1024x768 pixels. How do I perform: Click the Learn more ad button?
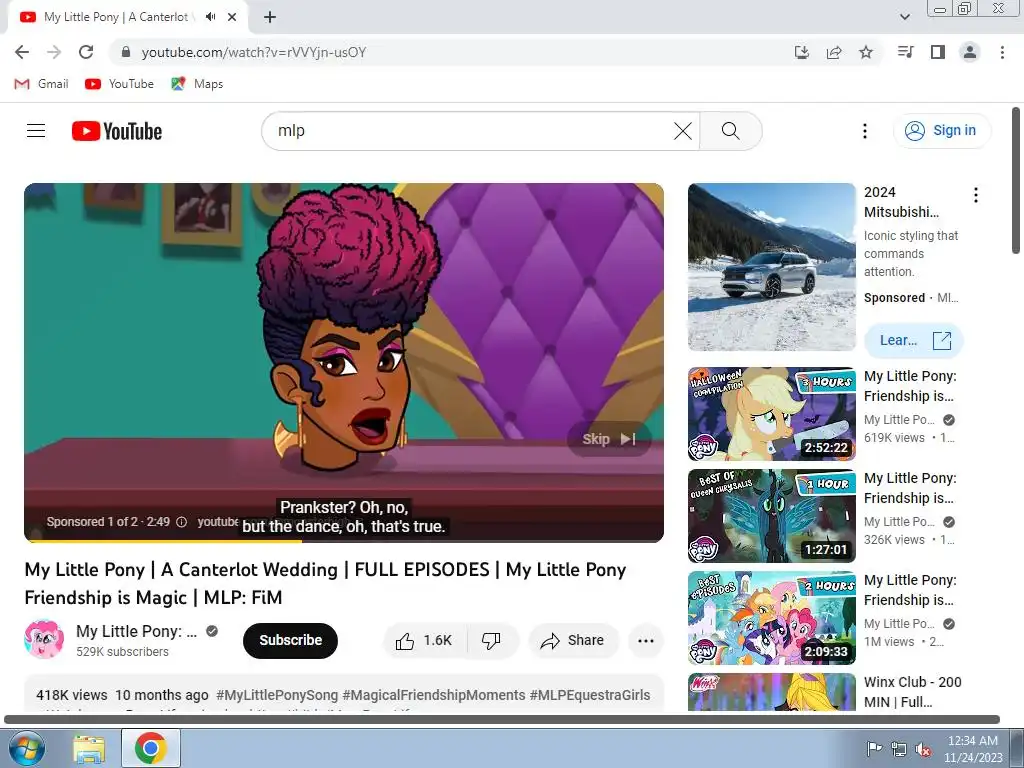(x=913, y=340)
